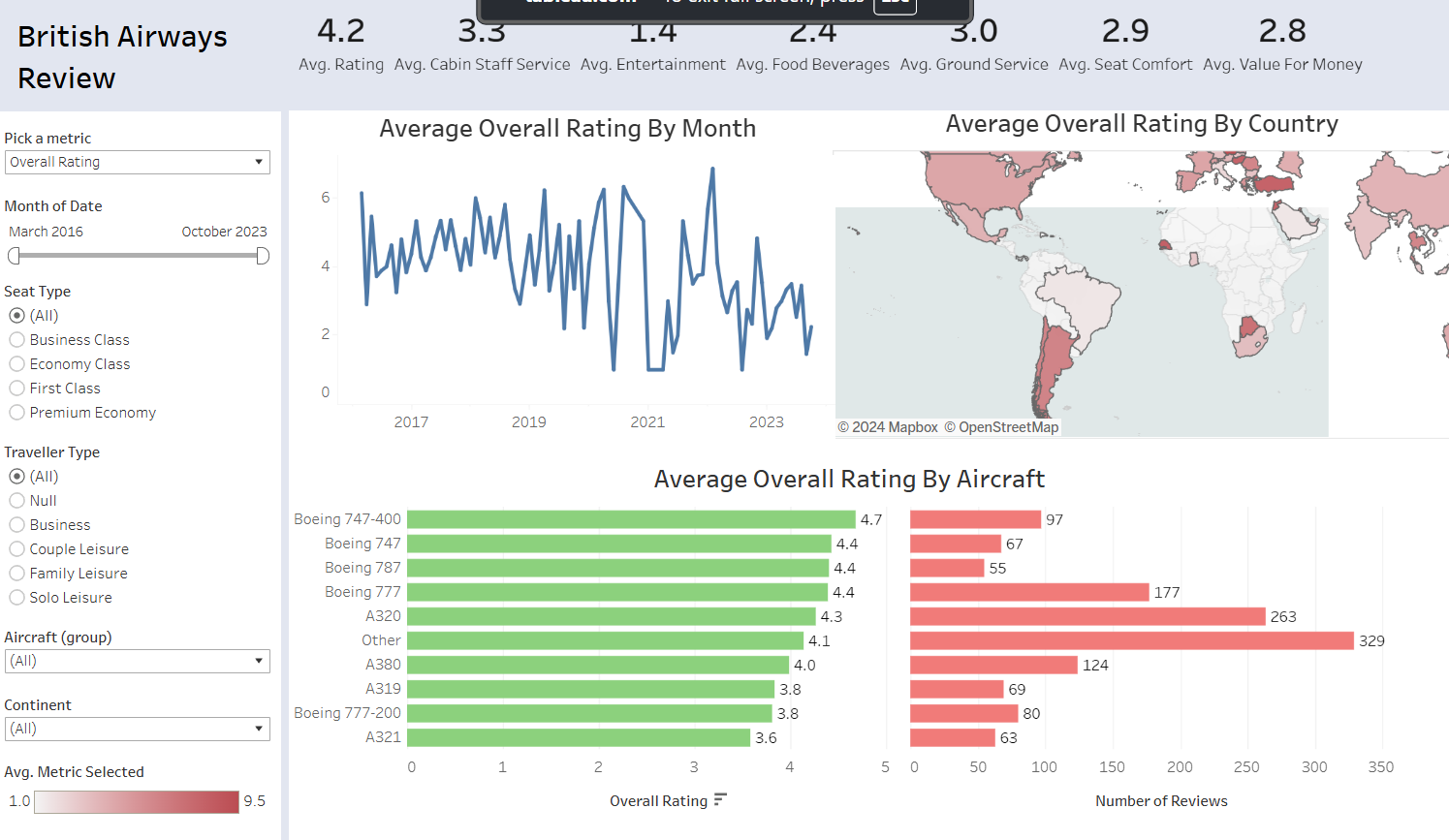1449x840 pixels.
Task: Pick Premium Economy seat type
Action: pyautogui.click(x=17, y=413)
